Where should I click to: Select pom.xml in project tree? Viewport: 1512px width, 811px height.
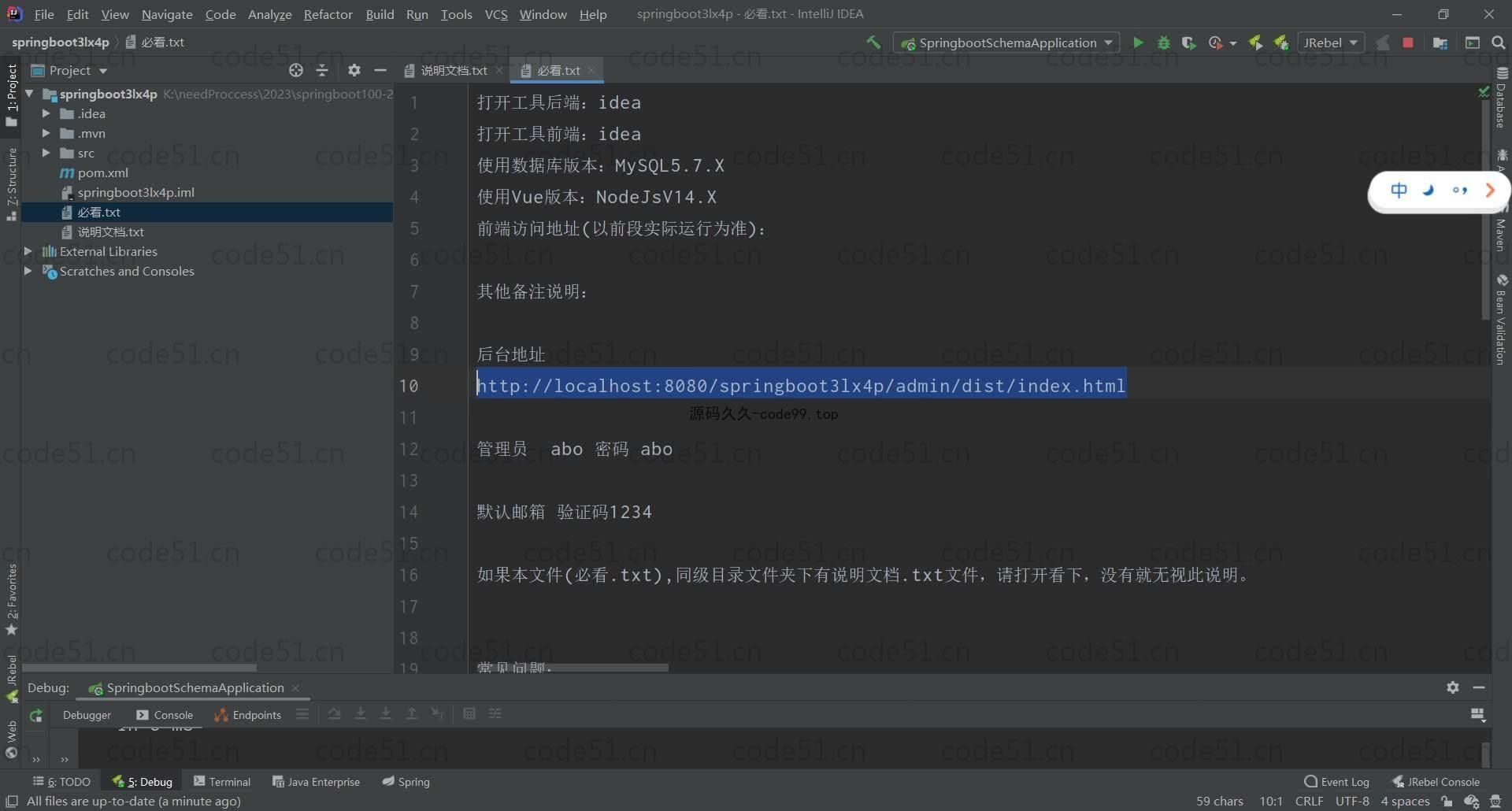(x=102, y=172)
